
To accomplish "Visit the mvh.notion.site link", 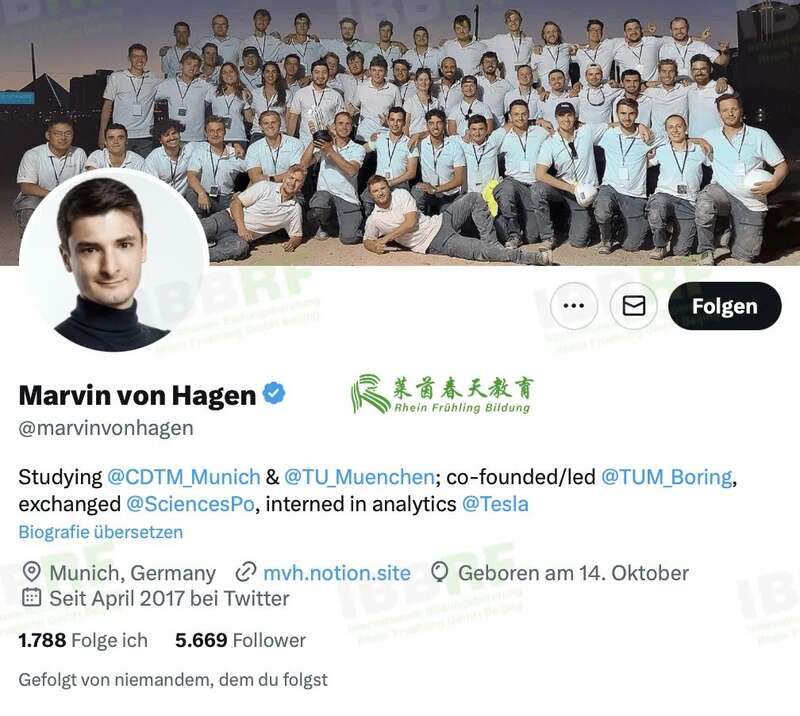I will 337,573.
